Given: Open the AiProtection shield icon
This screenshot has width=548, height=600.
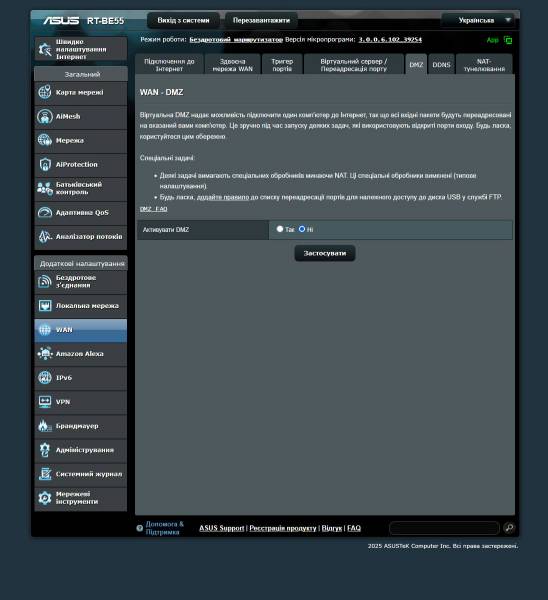Looking at the screenshot, I should pos(45,165).
